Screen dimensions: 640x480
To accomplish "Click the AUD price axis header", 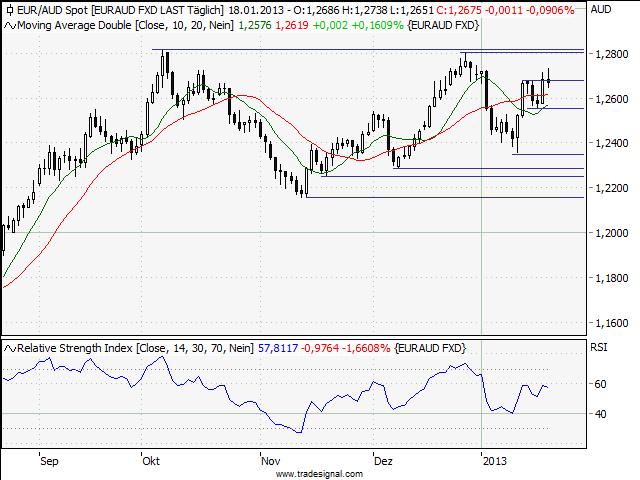I will [x=602, y=9].
